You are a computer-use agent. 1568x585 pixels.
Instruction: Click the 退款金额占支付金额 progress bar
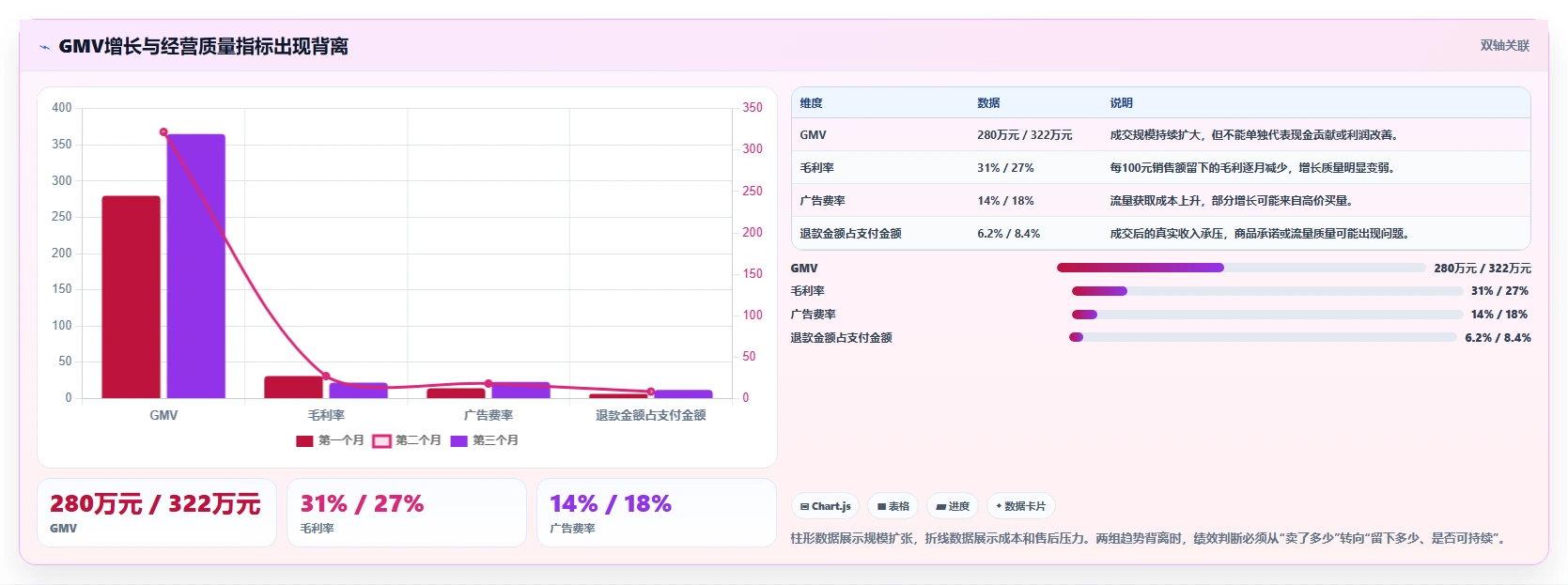tap(1263, 337)
